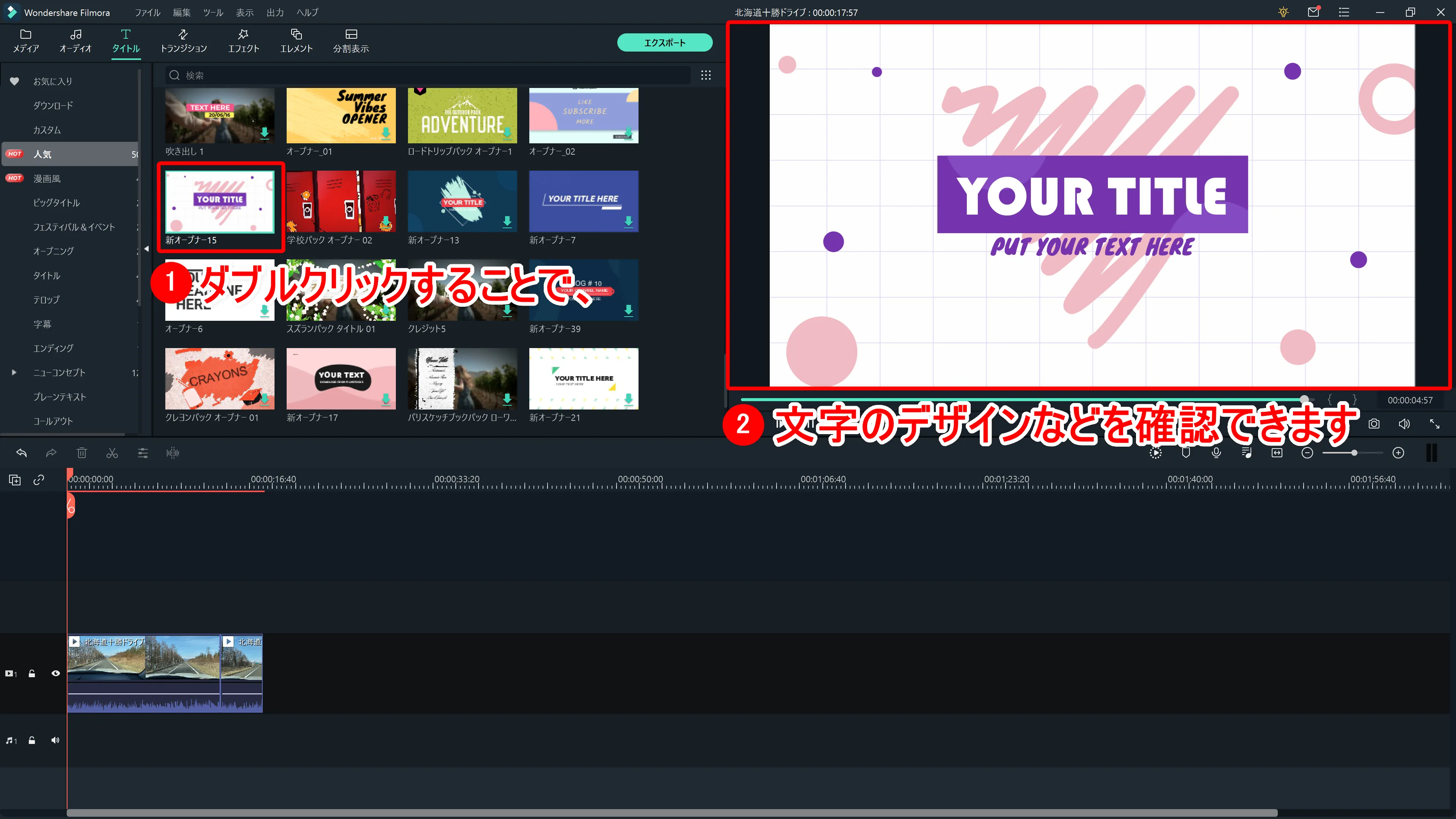The height and width of the screenshot is (819, 1456).
Task: Zoom to fit timeline icon
Action: pyautogui.click(x=1277, y=453)
